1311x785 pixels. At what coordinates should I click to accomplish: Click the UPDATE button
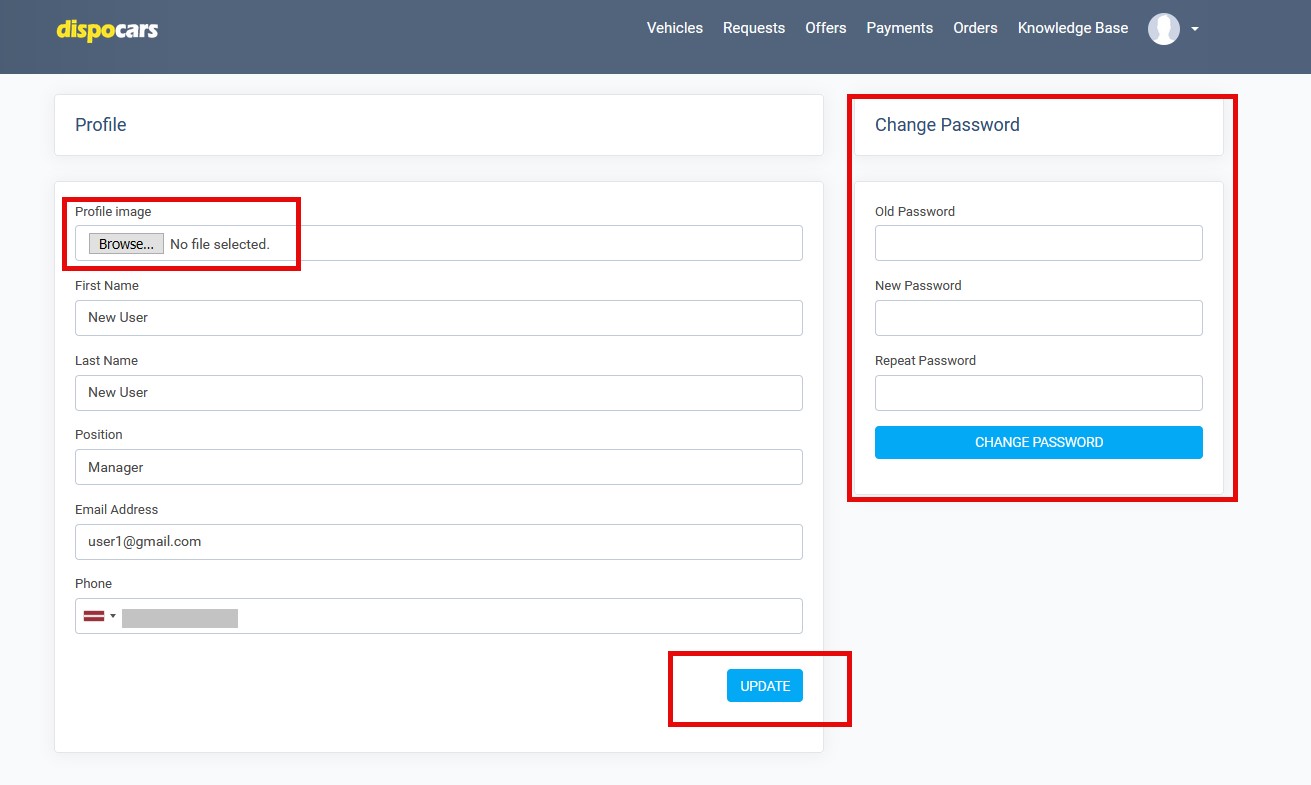[764, 686]
